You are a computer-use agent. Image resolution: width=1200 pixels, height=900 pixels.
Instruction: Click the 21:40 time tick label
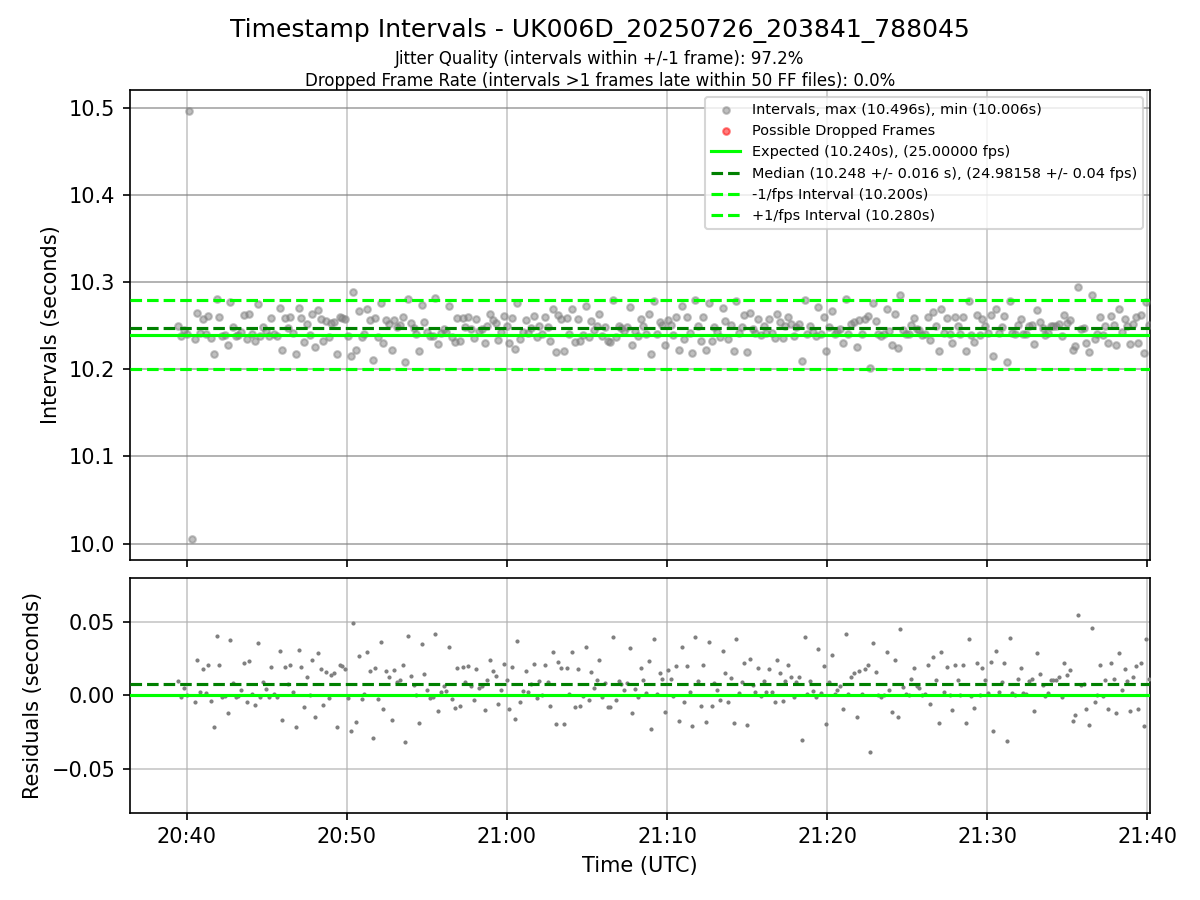pos(1148,837)
